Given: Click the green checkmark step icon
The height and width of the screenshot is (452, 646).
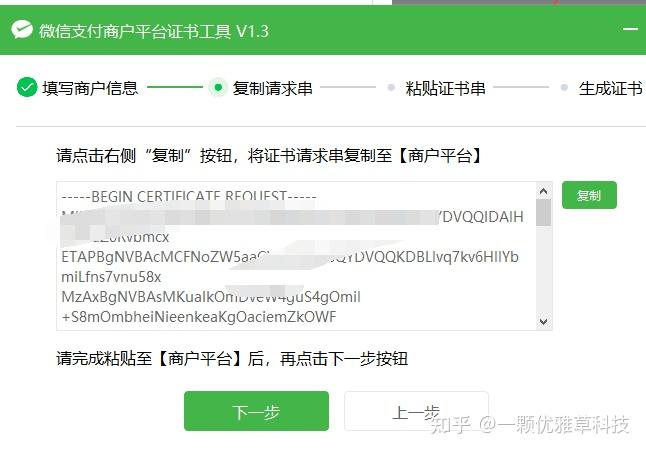Looking at the screenshot, I should click(x=27, y=87).
